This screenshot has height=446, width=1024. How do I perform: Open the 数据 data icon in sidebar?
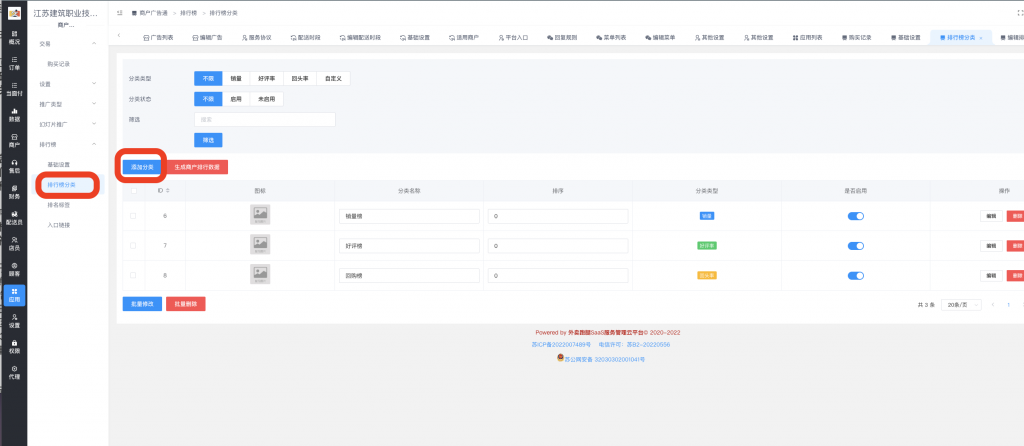pyautogui.click(x=14, y=114)
